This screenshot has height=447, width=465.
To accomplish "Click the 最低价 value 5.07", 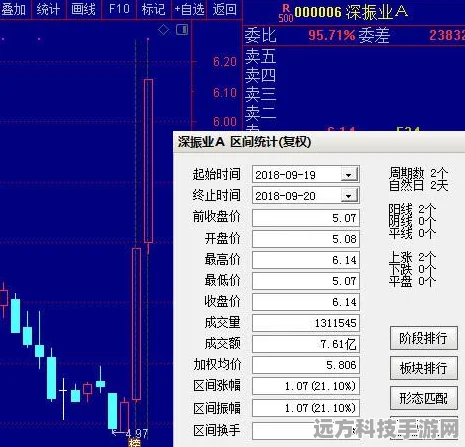I will (306, 281).
